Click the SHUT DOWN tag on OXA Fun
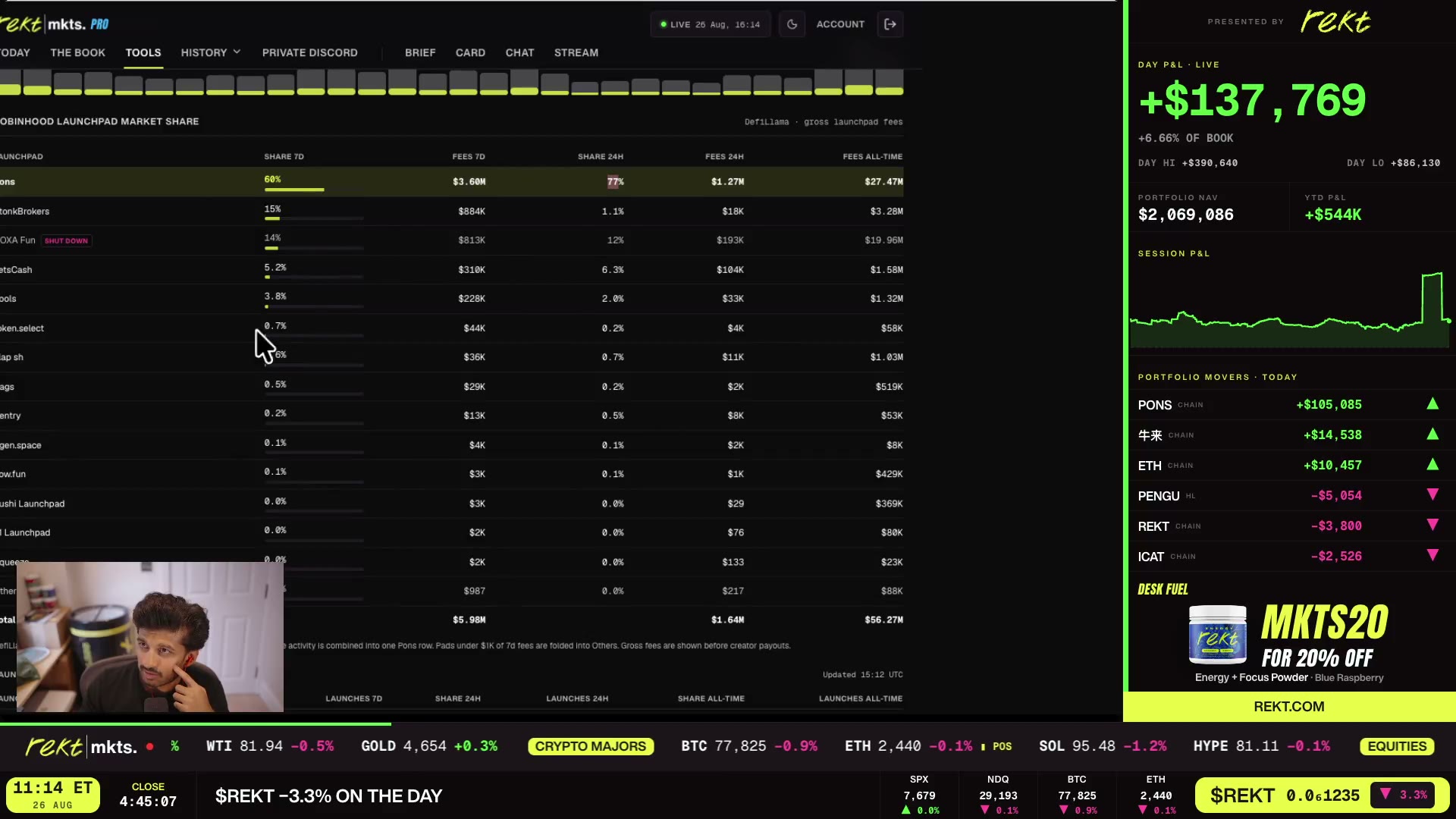 pos(66,241)
